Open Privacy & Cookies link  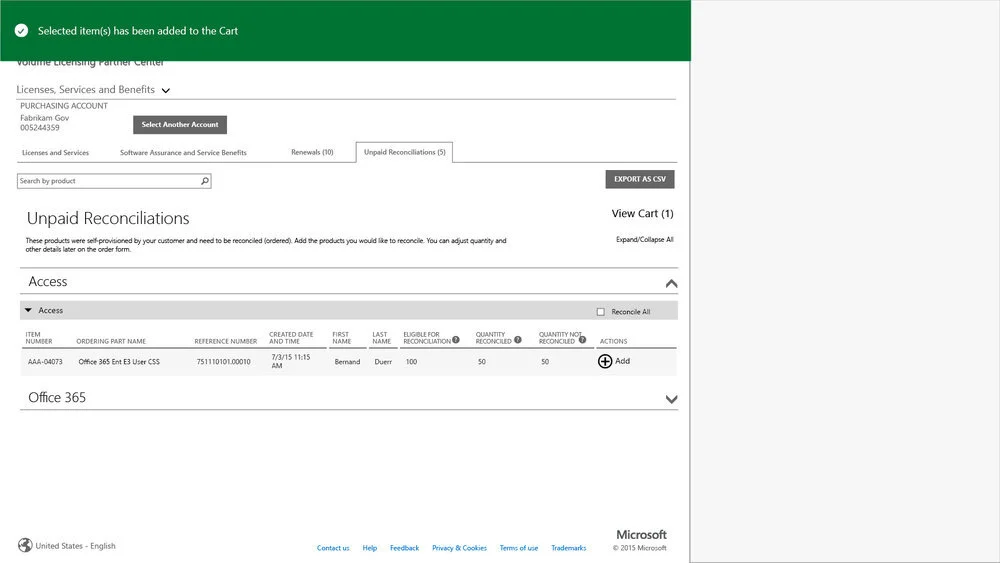coord(459,548)
